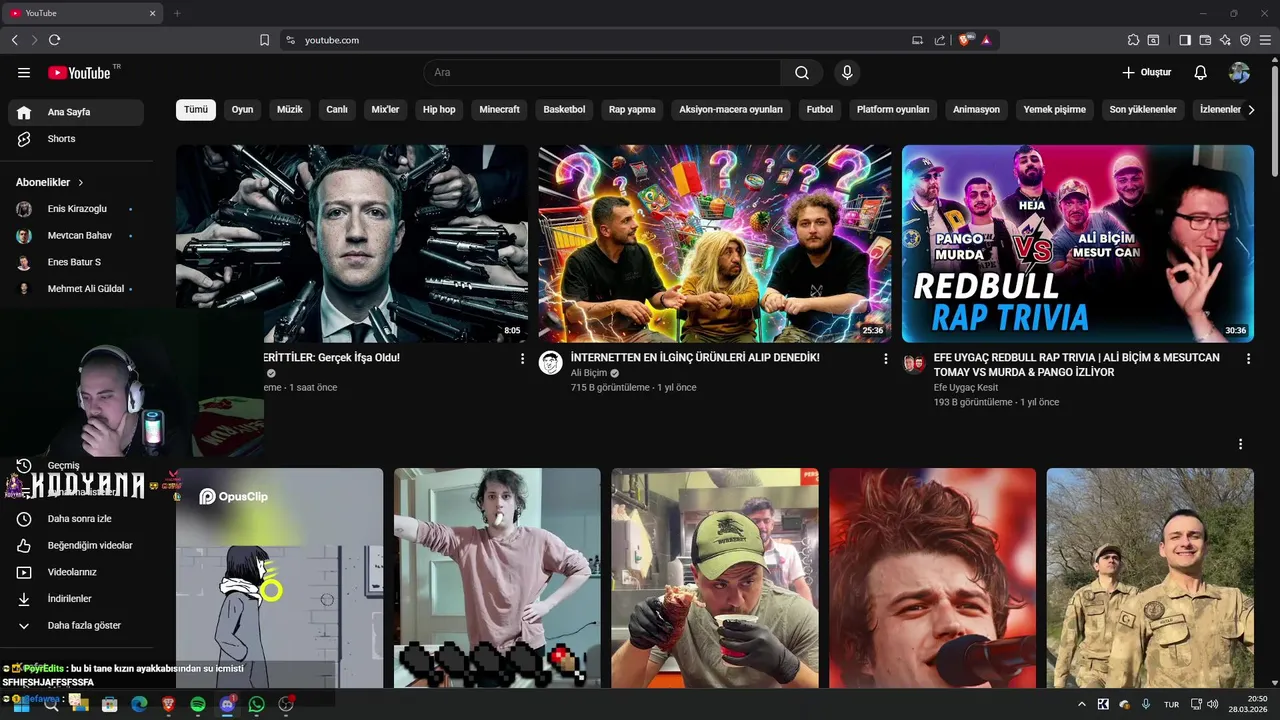The image size is (1280, 720).
Task: Open the Shorts shelf options menu
Action: click(1241, 444)
